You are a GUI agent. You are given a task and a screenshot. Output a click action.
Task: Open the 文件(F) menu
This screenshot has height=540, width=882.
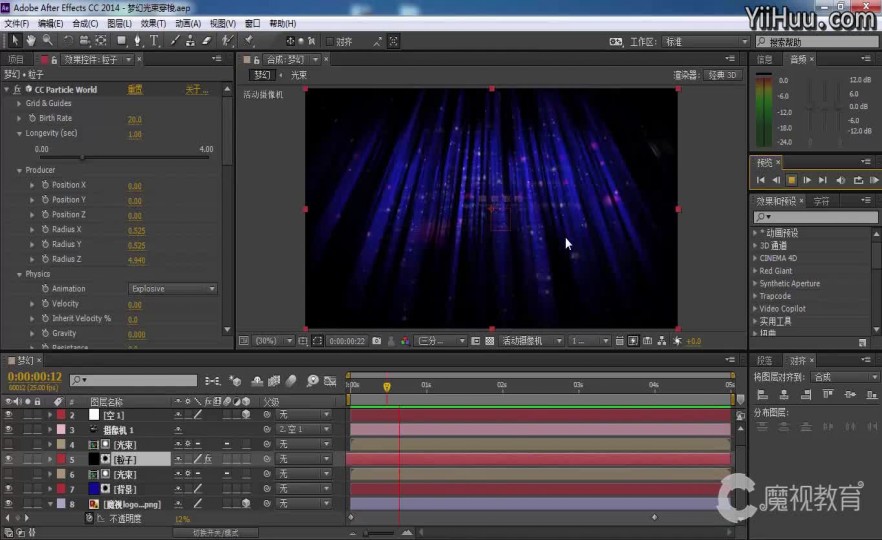[x=16, y=24]
